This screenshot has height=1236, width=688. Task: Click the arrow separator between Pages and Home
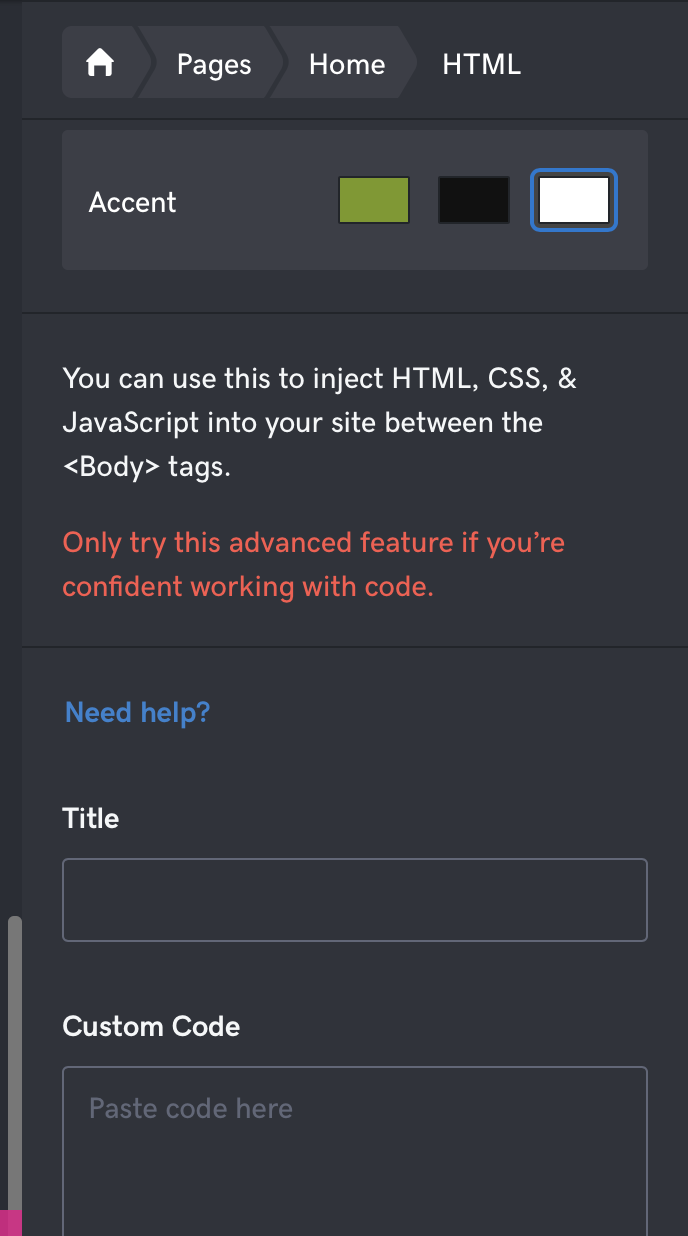[x=274, y=64]
